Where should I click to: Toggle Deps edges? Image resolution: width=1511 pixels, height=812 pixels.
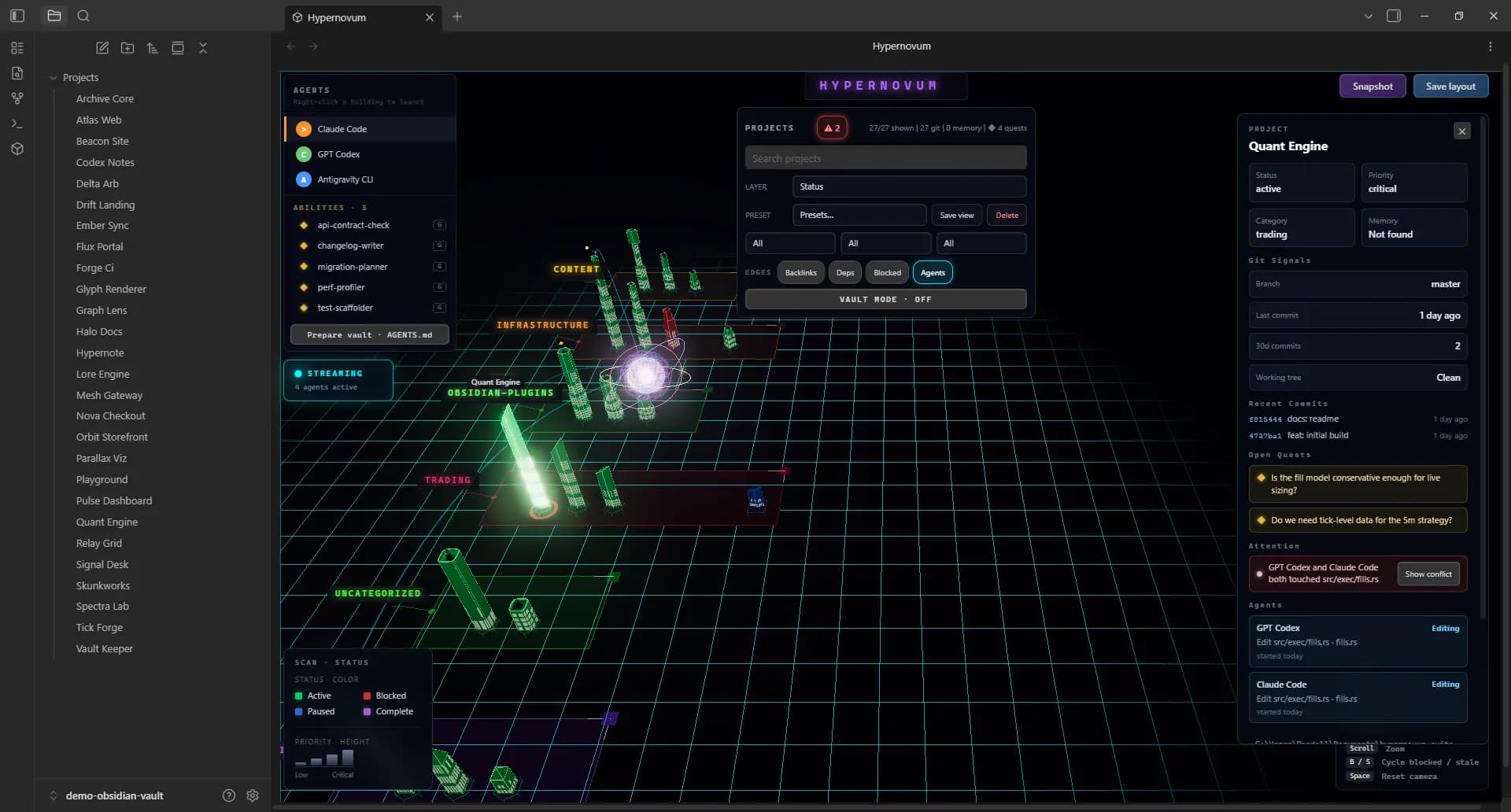845,273
